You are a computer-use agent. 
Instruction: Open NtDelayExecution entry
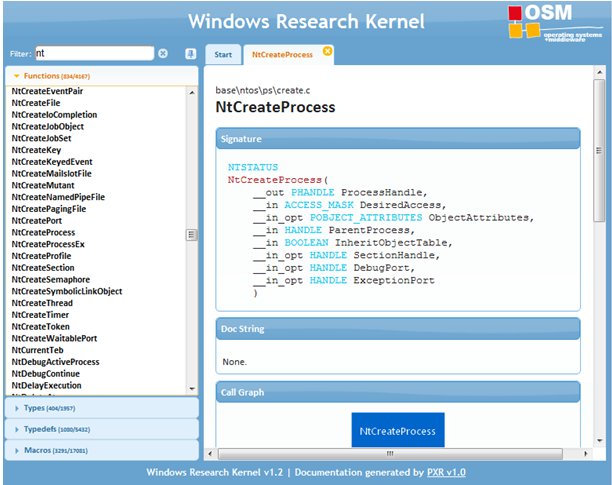pyautogui.click(x=46, y=385)
